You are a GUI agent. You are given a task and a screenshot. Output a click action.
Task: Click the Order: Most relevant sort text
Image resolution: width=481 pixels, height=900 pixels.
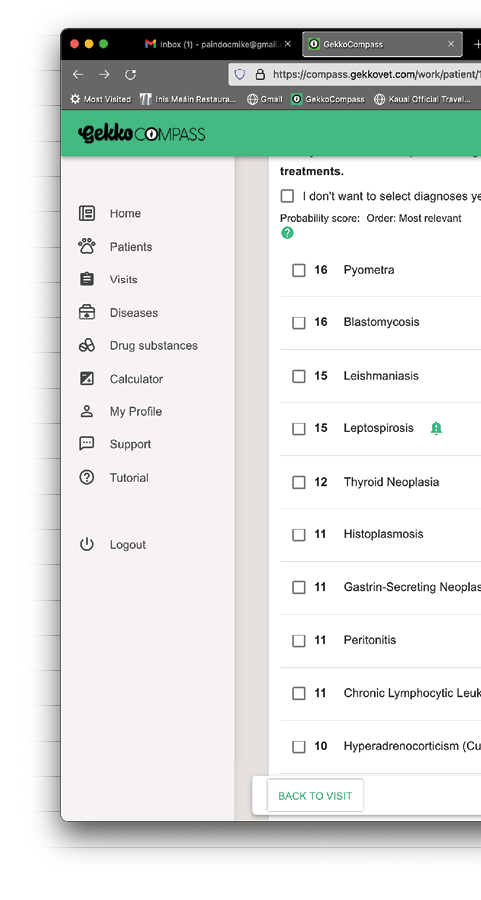[x=414, y=218]
